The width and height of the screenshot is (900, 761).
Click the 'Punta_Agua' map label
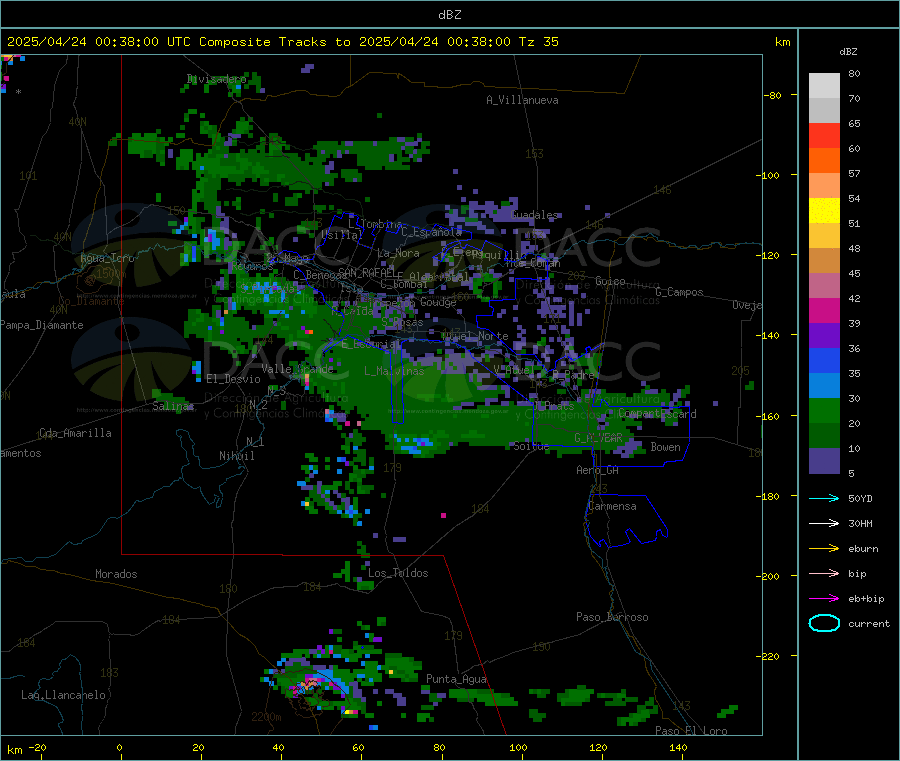click(456, 679)
